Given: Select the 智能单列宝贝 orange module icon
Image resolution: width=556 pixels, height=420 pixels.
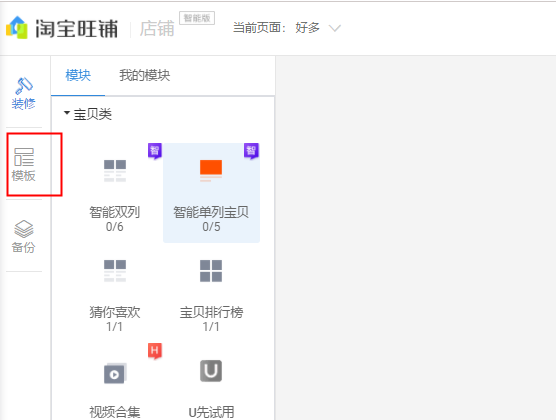Looking at the screenshot, I should 211,171.
